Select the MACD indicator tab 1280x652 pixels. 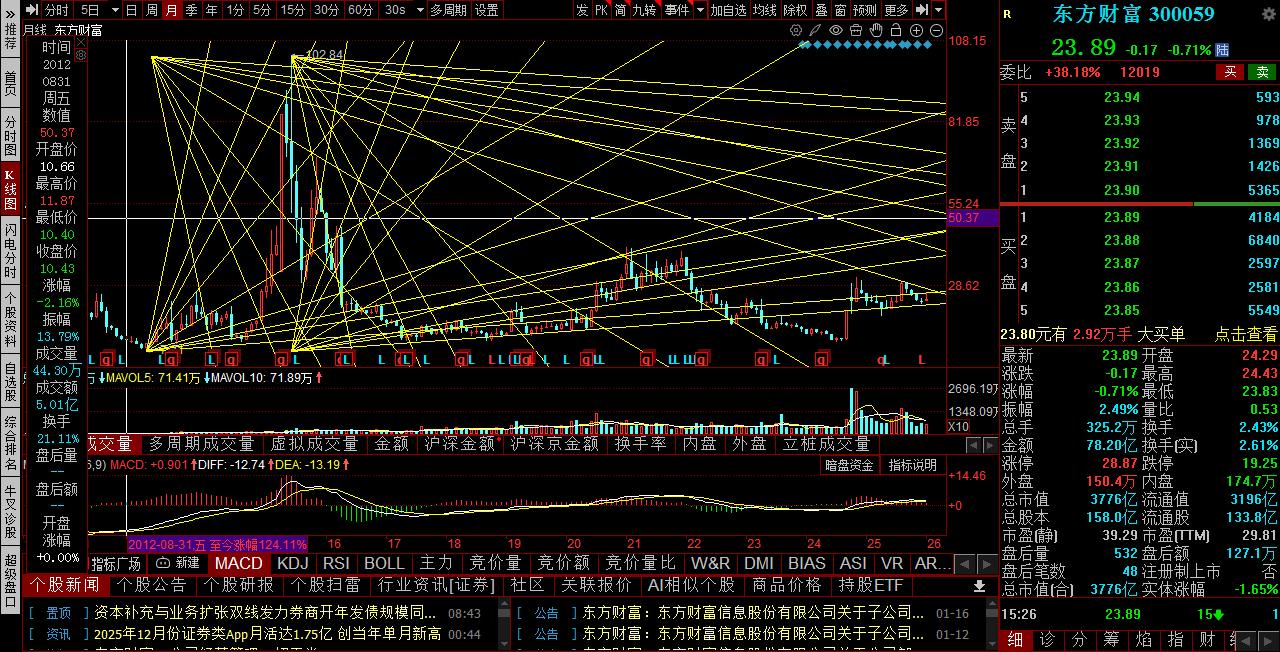pyautogui.click(x=239, y=564)
